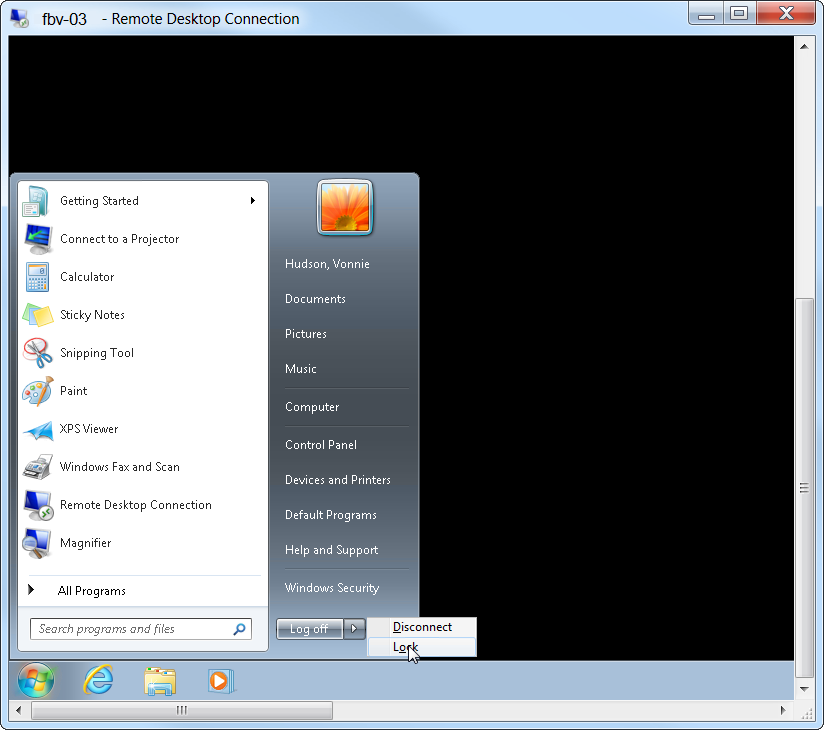Click the horizontal scrollbar right arrow
Image resolution: width=824 pixels, height=730 pixels.
783,711
